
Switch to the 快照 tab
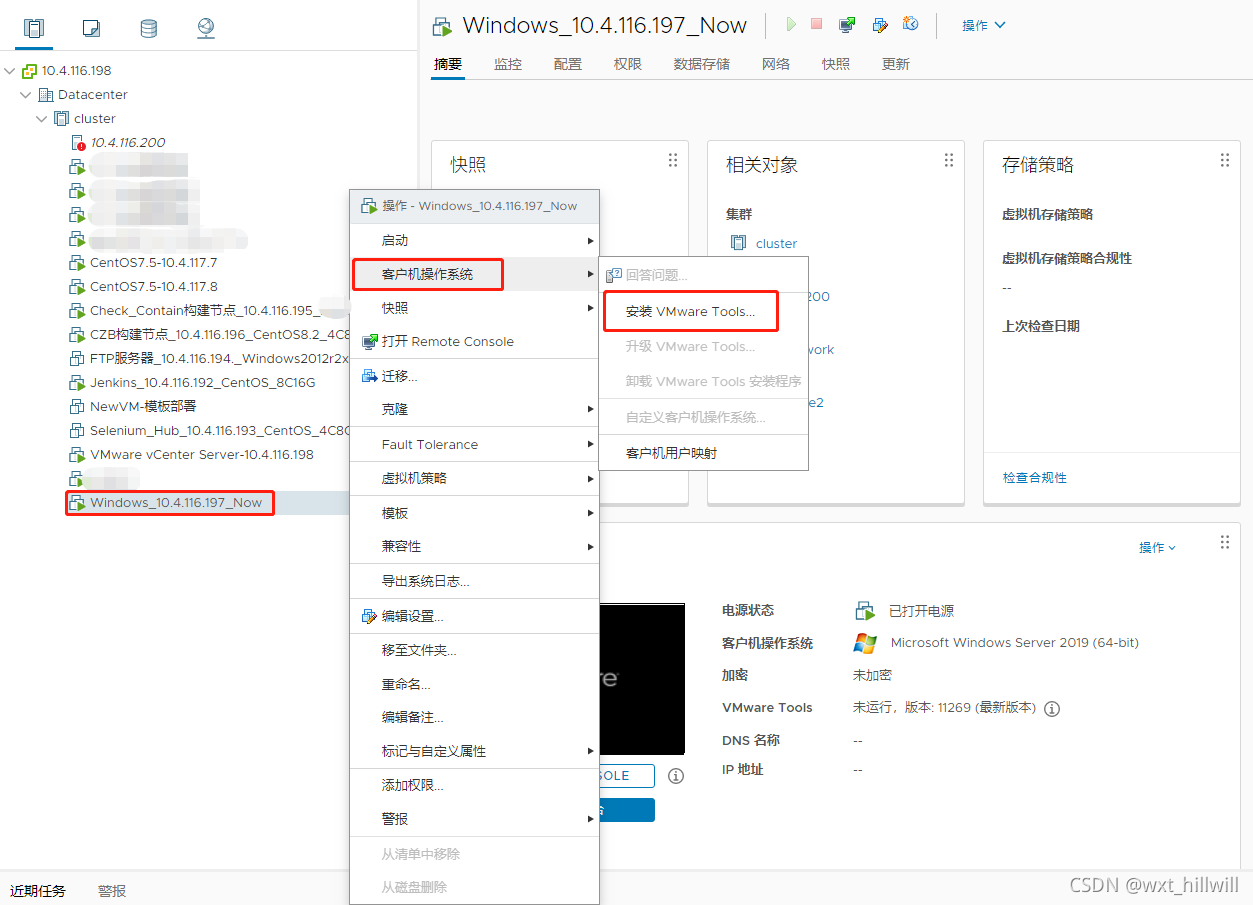836,64
